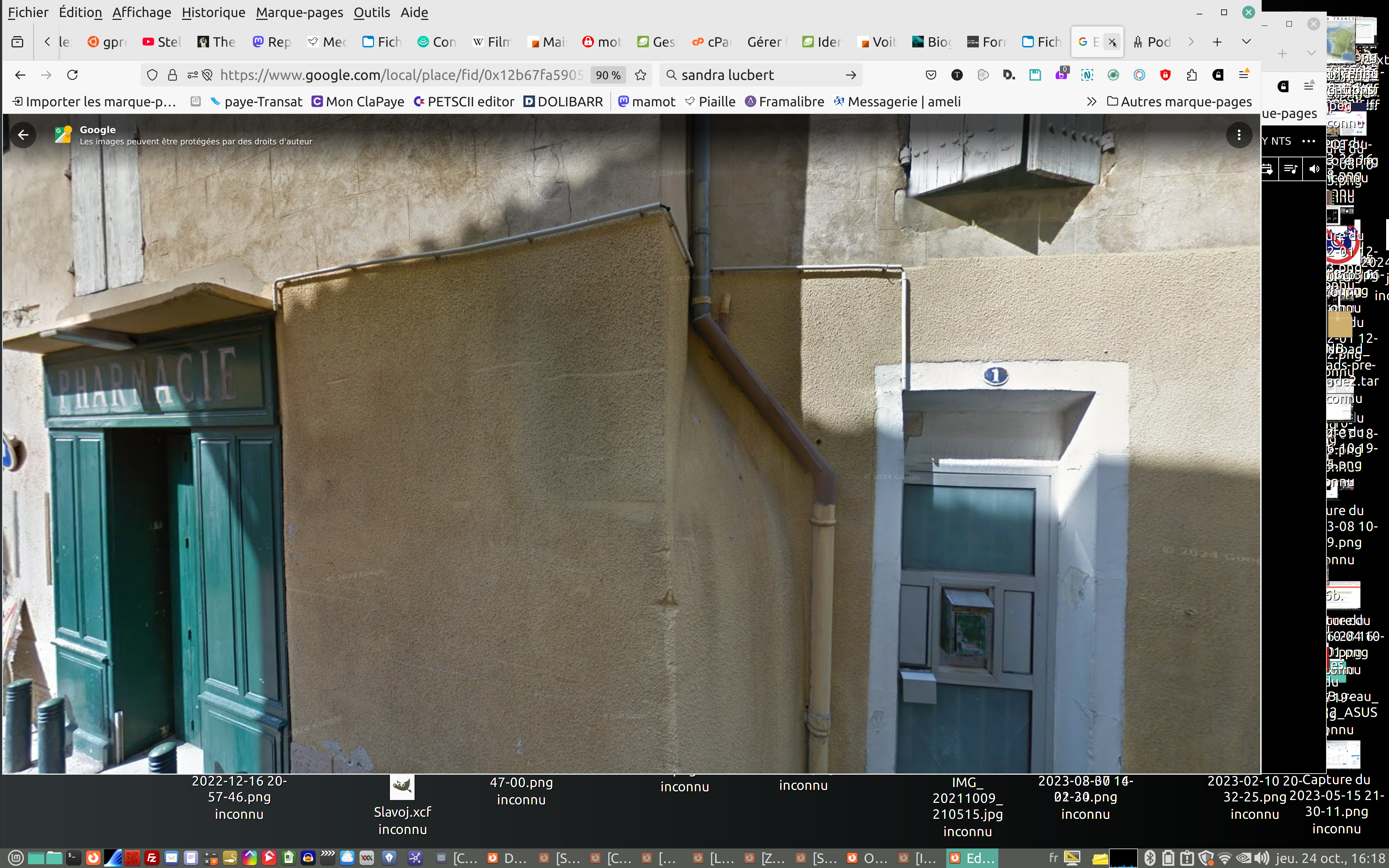The height and width of the screenshot is (868, 1389).
Task: Reload the current page
Action: [x=72, y=75]
